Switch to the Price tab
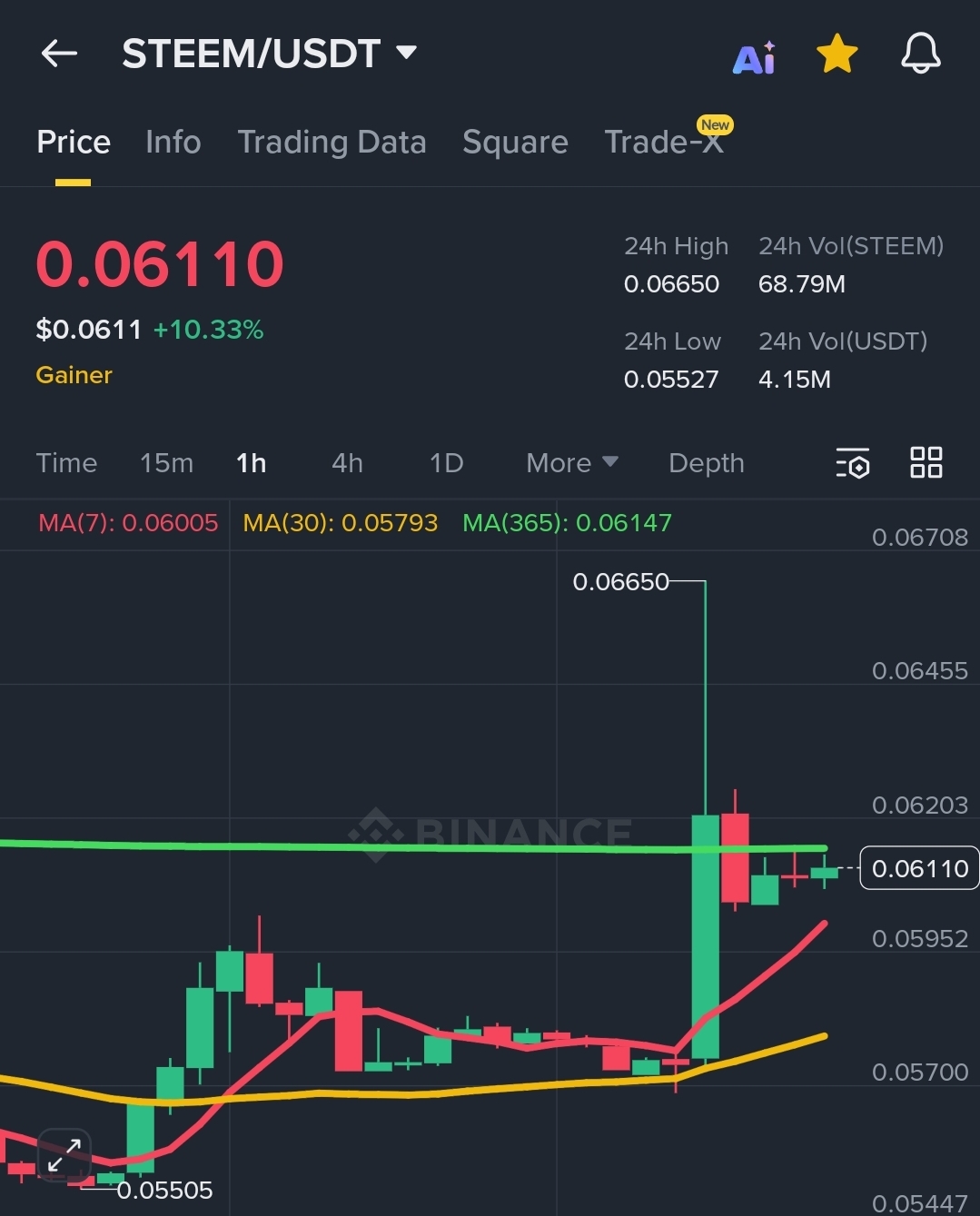Viewport: 980px width, 1216px height. (x=74, y=142)
